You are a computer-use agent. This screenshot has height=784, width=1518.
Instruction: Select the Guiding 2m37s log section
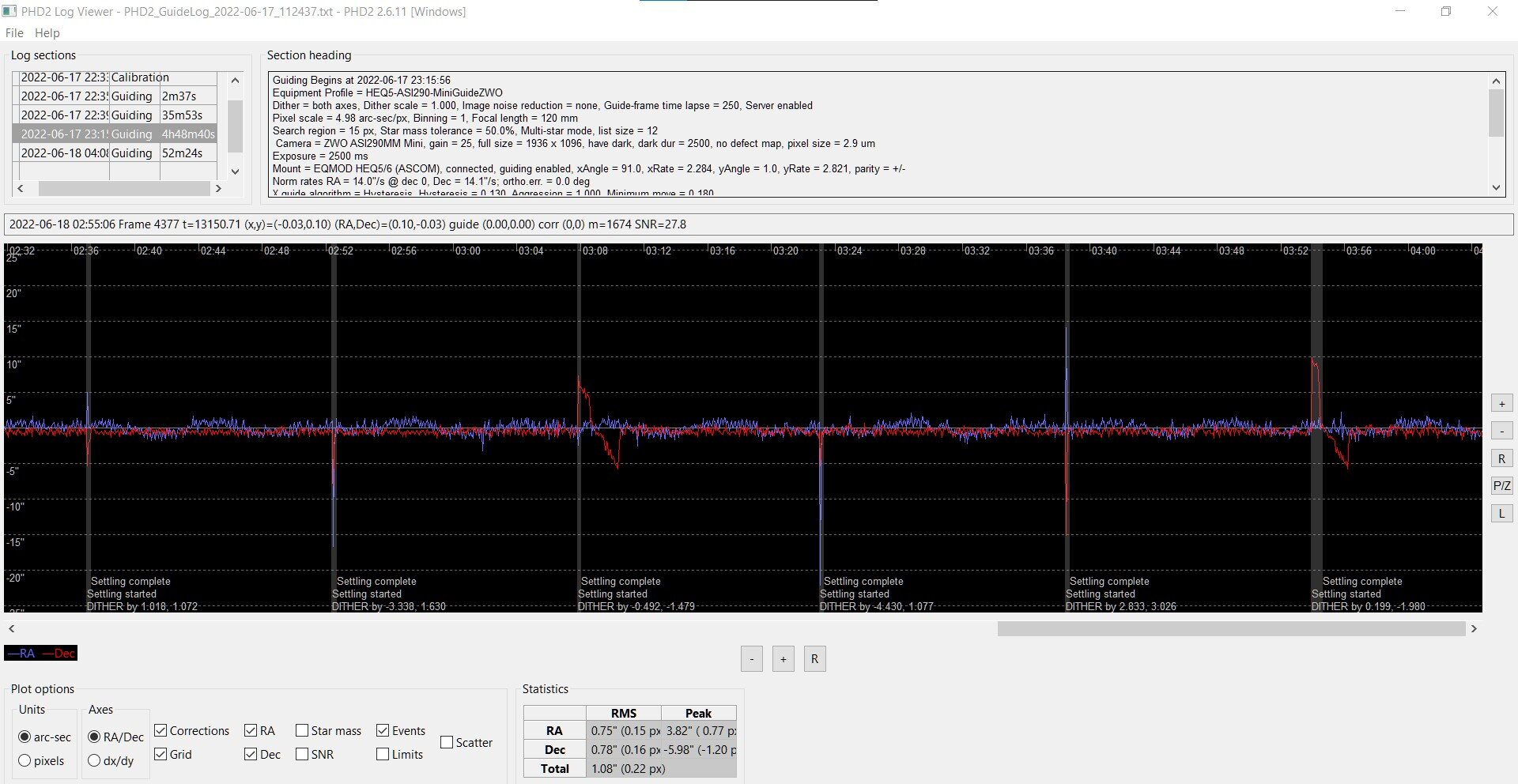coord(115,96)
